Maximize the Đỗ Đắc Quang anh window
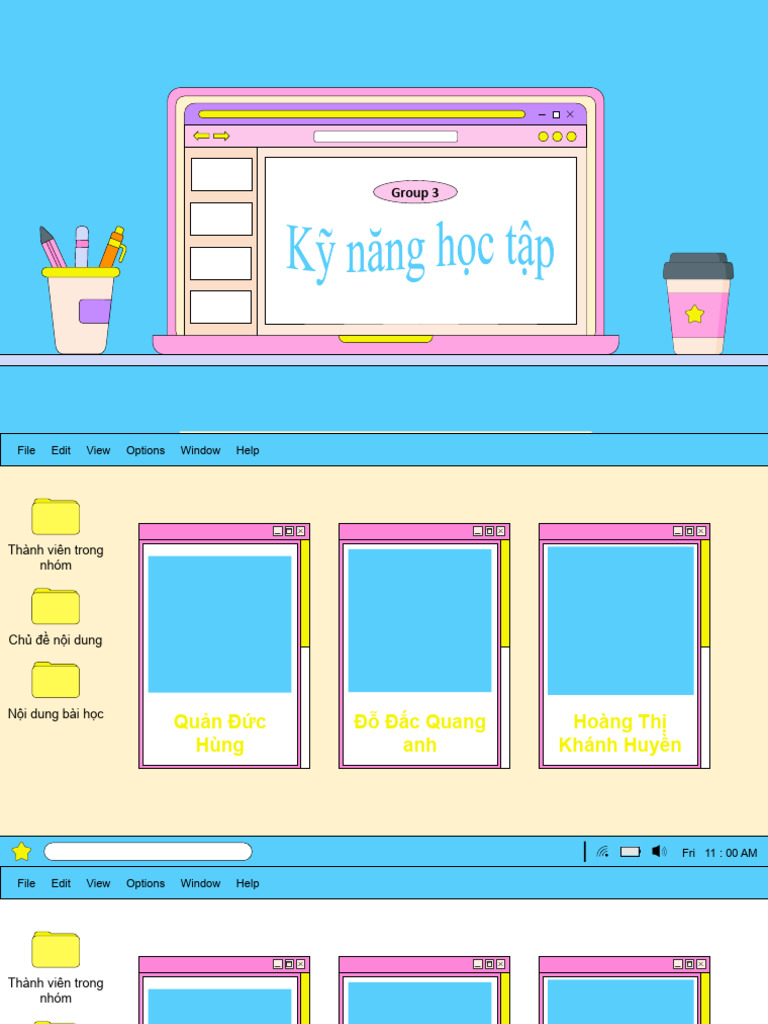This screenshot has height=1024, width=768. (x=489, y=532)
